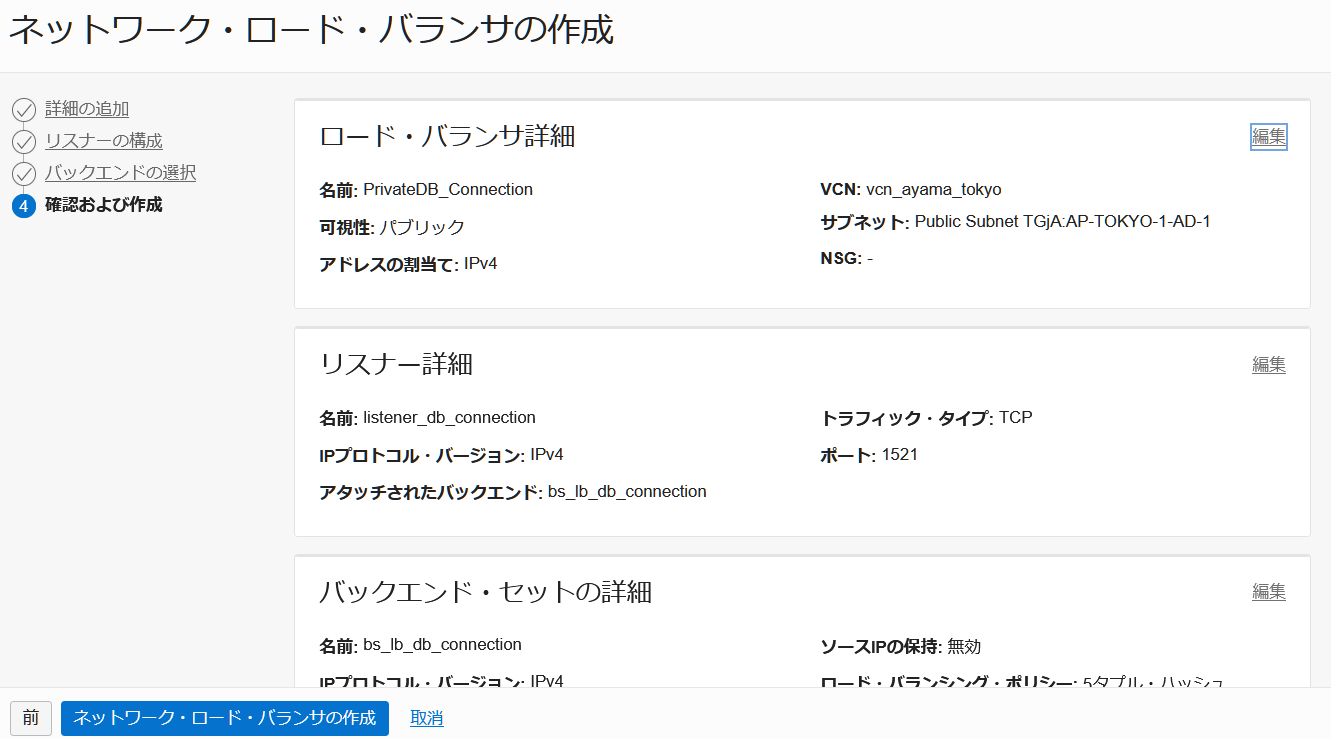This screenshot has width=1331, height=739.
Task: Edit the リスナー詳細 section
Action: 1269,365
